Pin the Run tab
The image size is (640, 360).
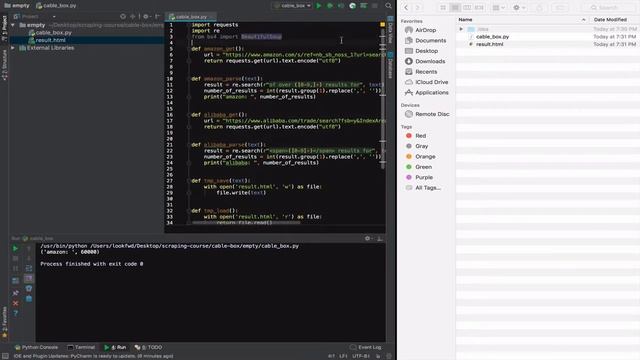[x=16, y=293]
